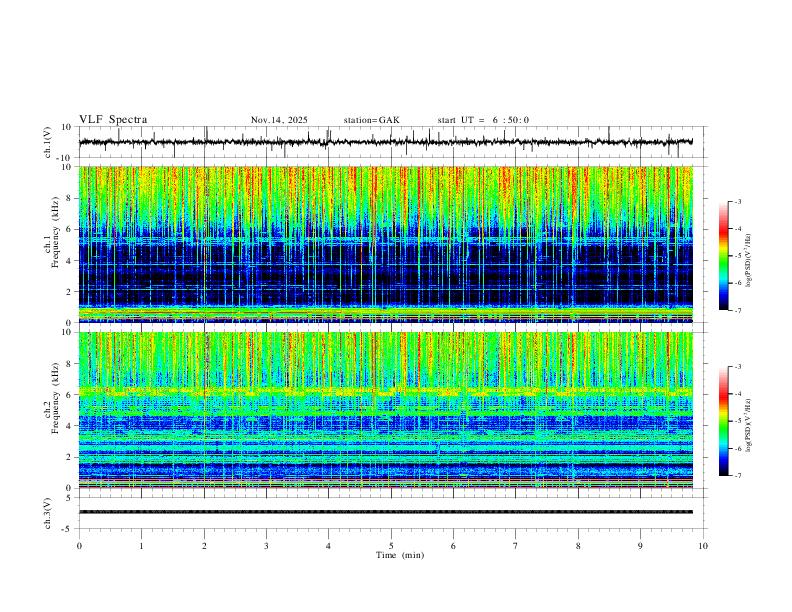Click the "start UT = 6 : 50: 0" label

[x=483, y=120]
